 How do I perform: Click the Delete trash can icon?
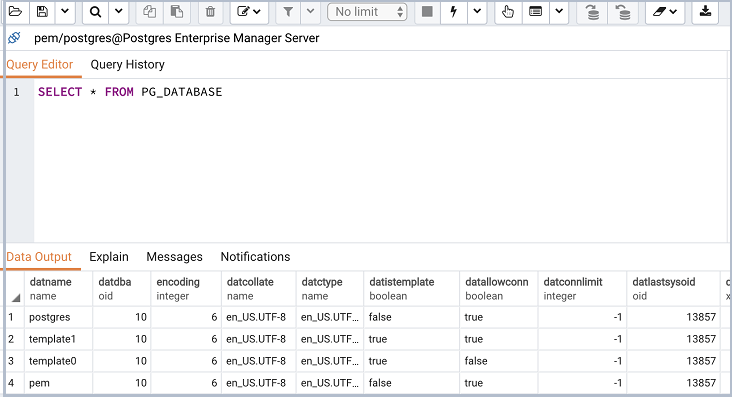[210, 12]
